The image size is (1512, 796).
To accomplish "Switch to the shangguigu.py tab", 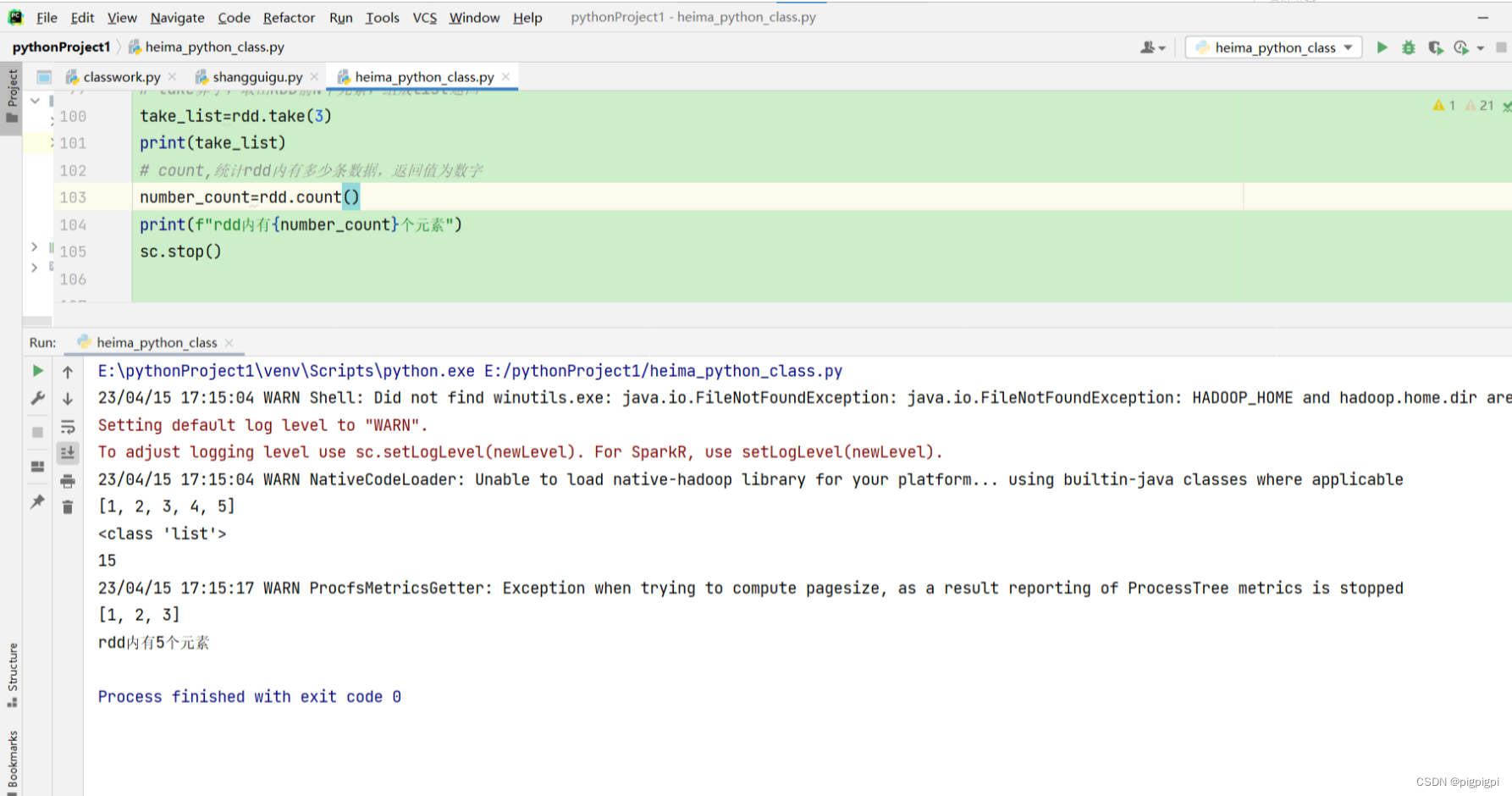I will (257, 77).
